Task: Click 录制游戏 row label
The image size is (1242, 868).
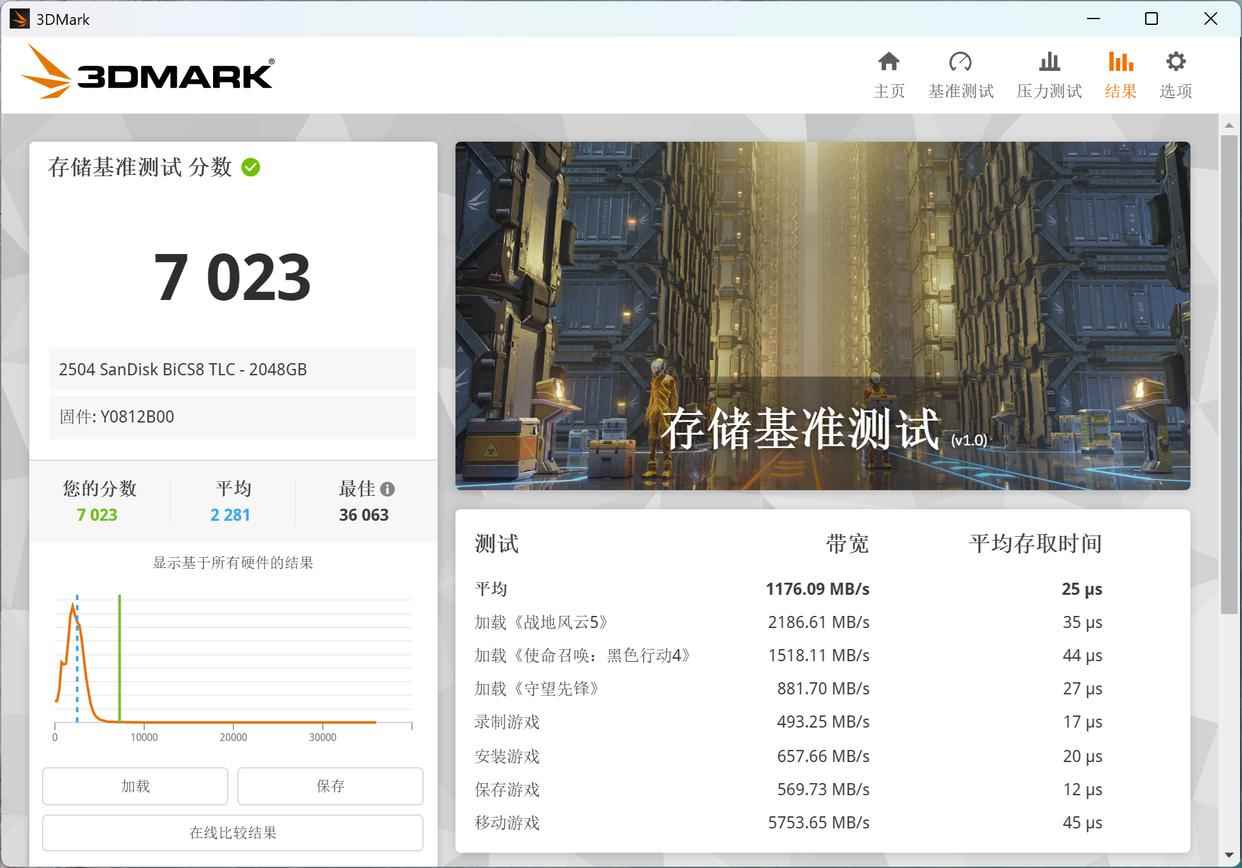Action: 507,722
